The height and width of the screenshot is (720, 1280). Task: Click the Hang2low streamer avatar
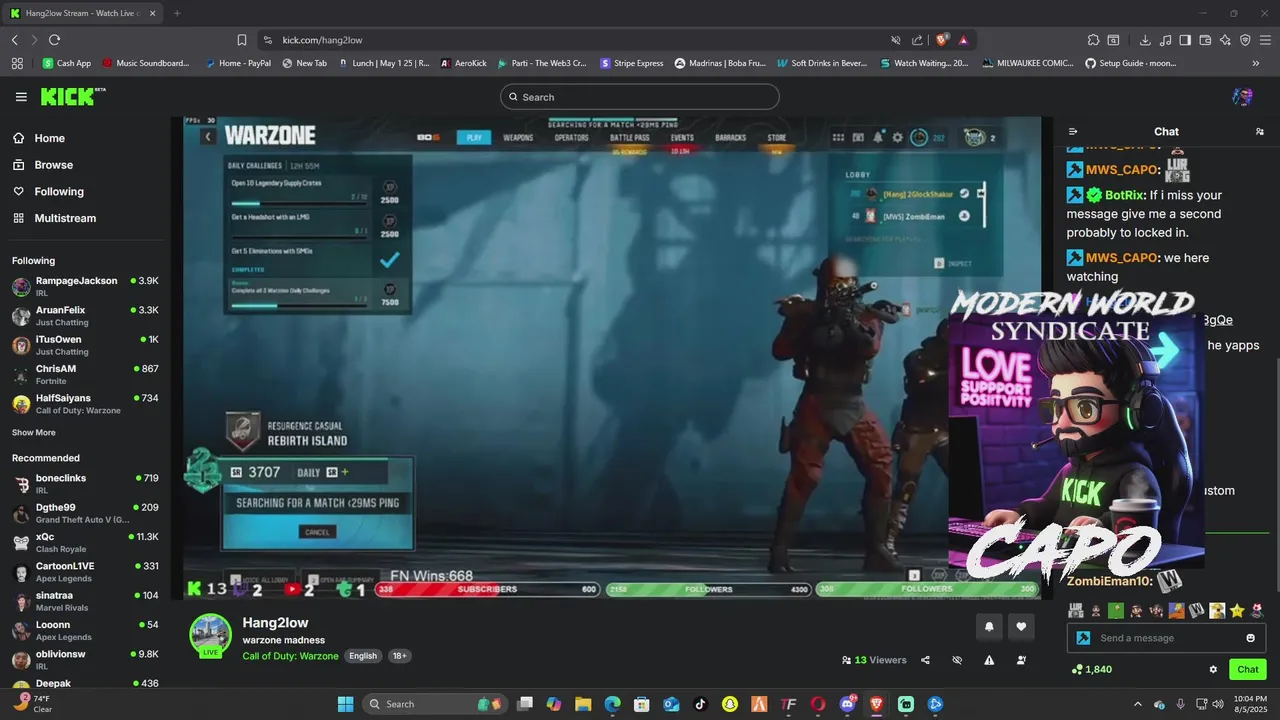[x=211, y=635]
